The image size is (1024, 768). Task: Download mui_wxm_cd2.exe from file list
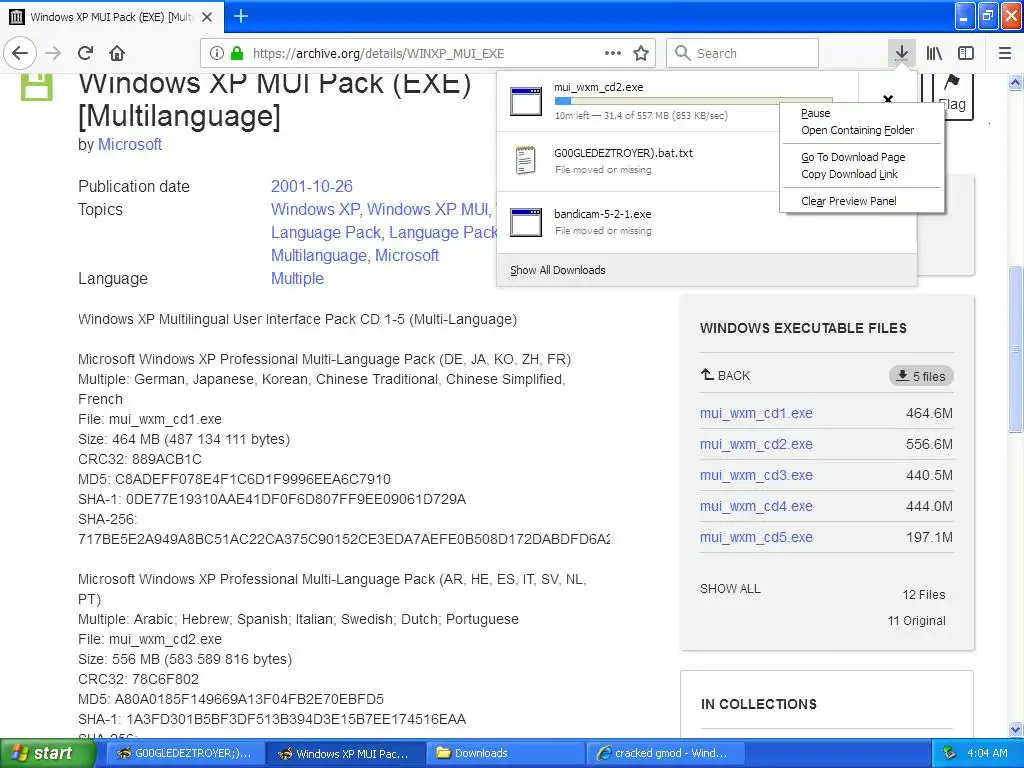pos(756,444)
